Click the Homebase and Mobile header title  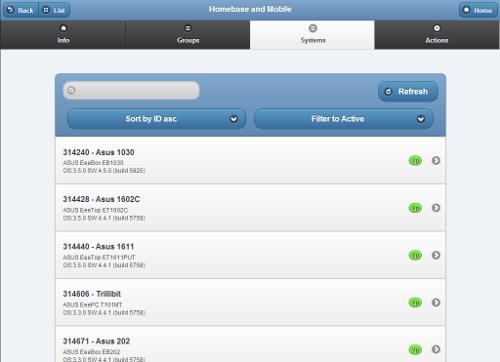250,9
